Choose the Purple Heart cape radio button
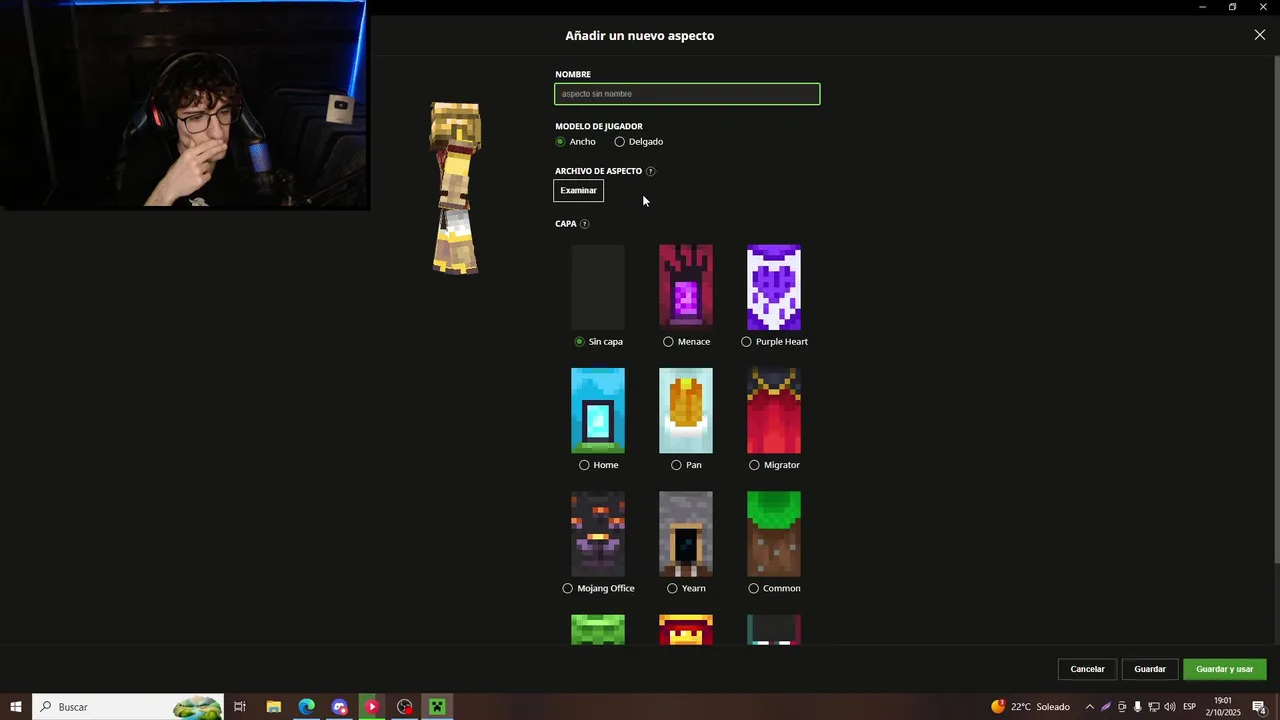This screenshot has height=720, width=1280. pos(746,342)
